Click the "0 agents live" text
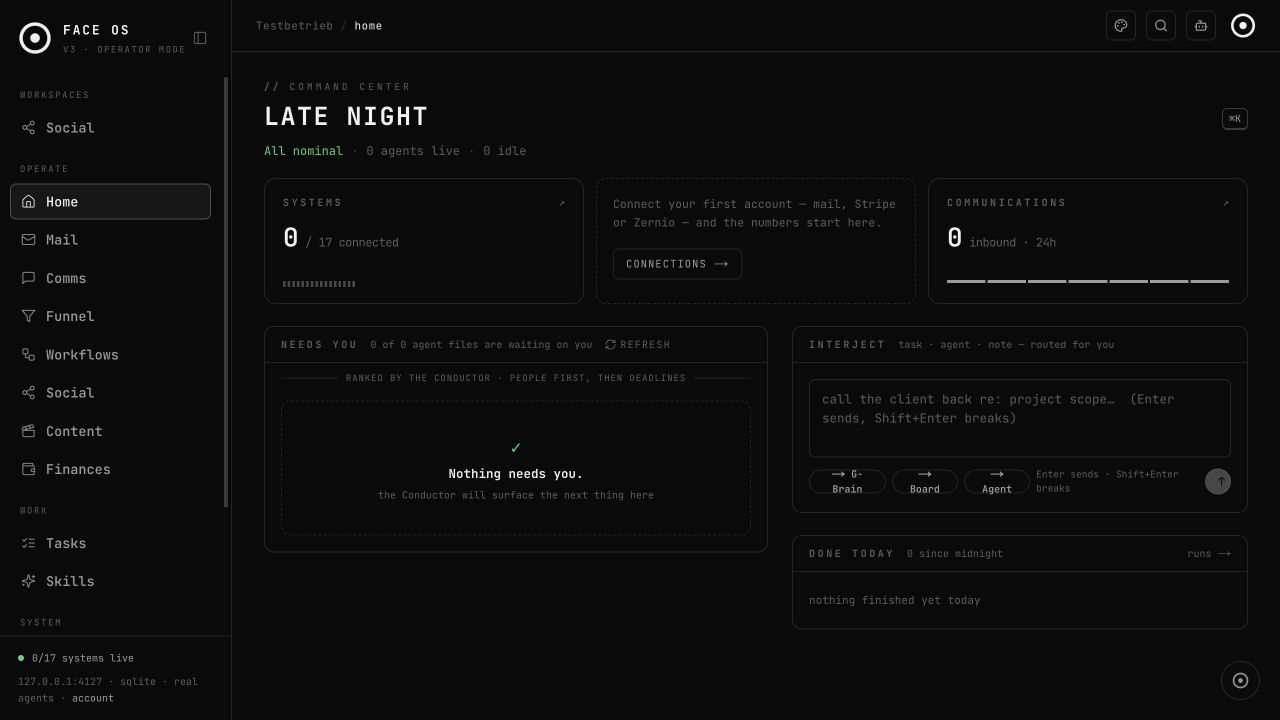The height and width of the screenshot is (720, 1280). pyautogui.click(x=413, y=151)
